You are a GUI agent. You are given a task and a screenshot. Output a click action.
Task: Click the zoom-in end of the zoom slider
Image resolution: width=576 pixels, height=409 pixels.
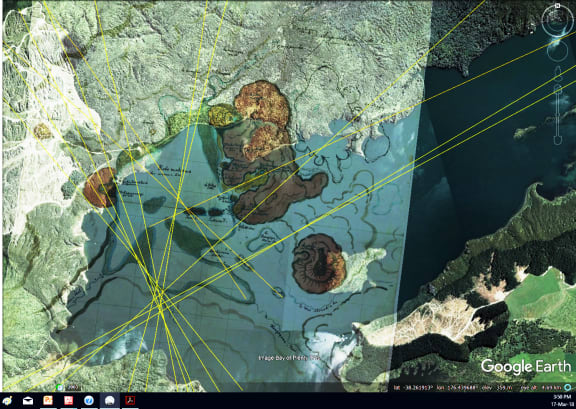(x=558, y=89)
